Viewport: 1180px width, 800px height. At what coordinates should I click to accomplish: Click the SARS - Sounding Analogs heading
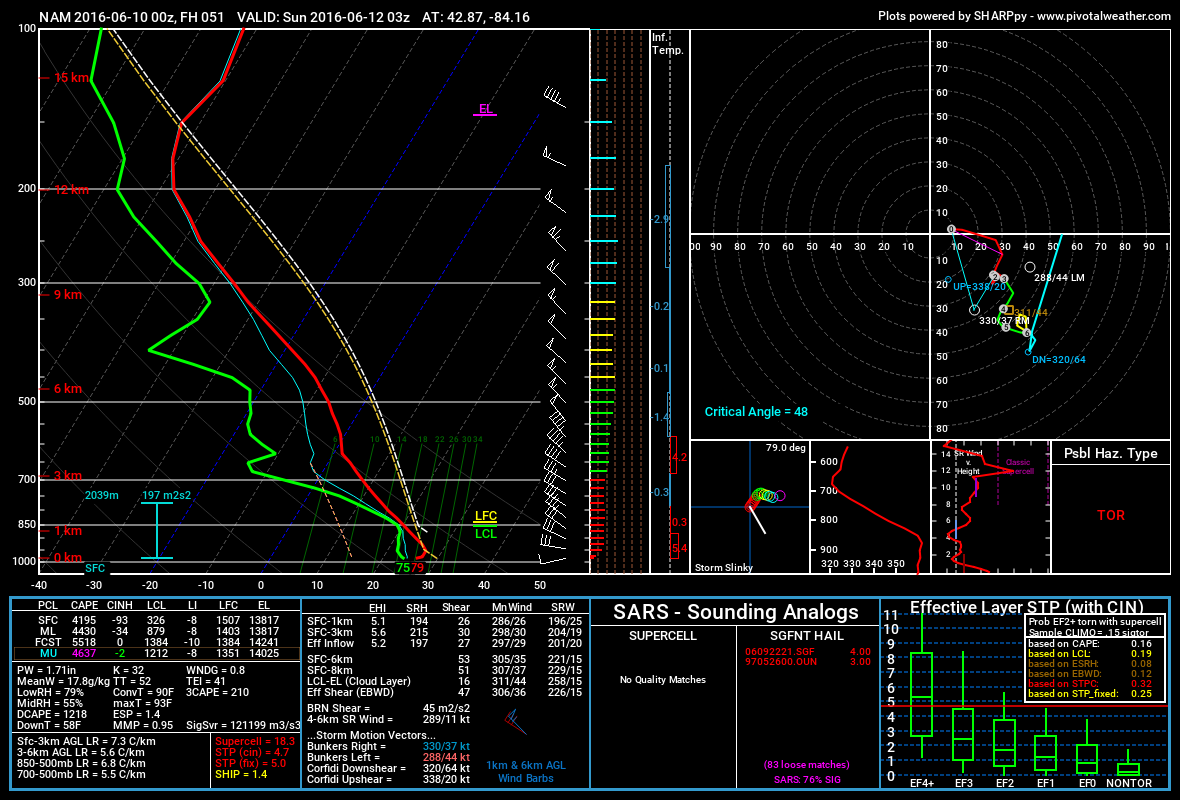click(x=735, y=612)
